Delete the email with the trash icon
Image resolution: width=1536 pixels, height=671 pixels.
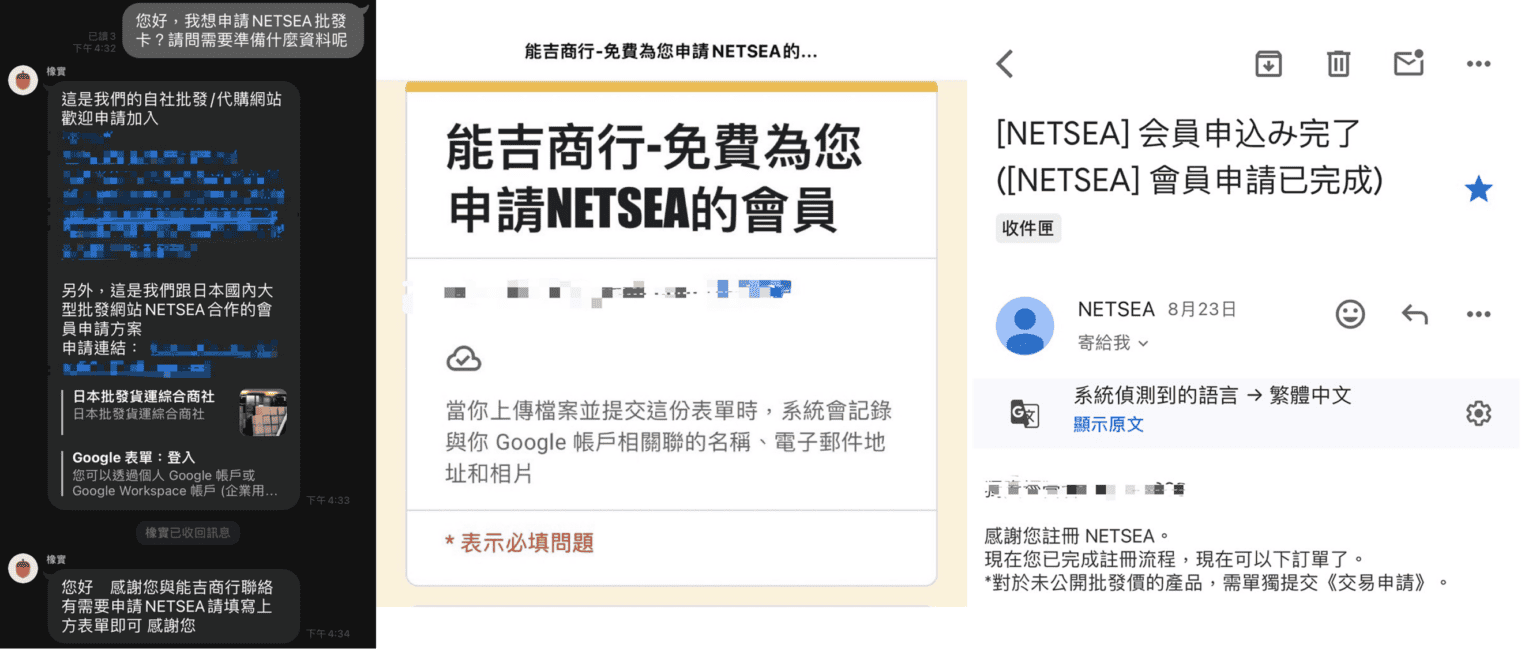point(1339,63)
